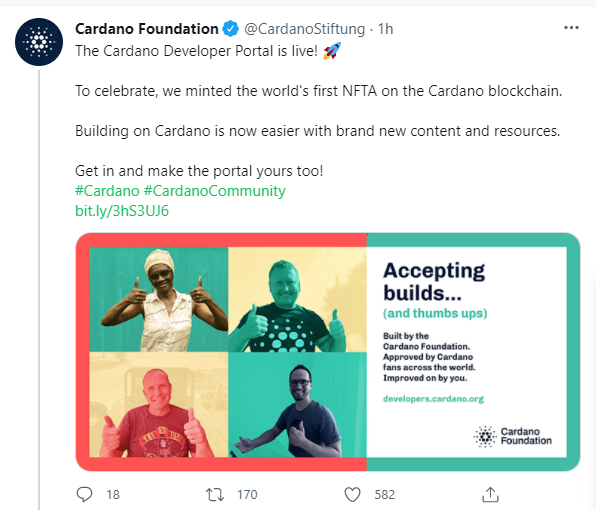Image resolution: width=596 pixels, height=510 pixels.
Task: Click the 170 retweets count
Action: pyautogui.click(x=247, y=495)
